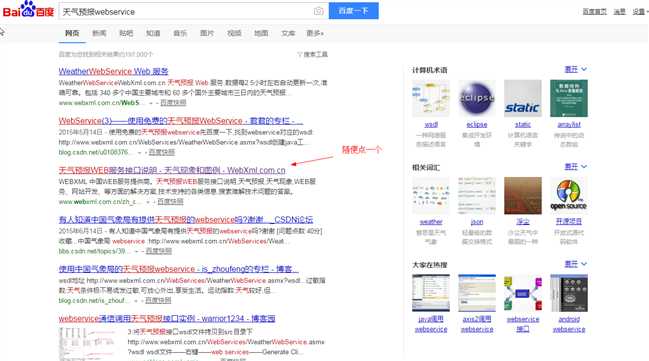This screenshot has height=361, width=649.
Task: Open the 开源项目 related word link
Action: click(569, 222)
